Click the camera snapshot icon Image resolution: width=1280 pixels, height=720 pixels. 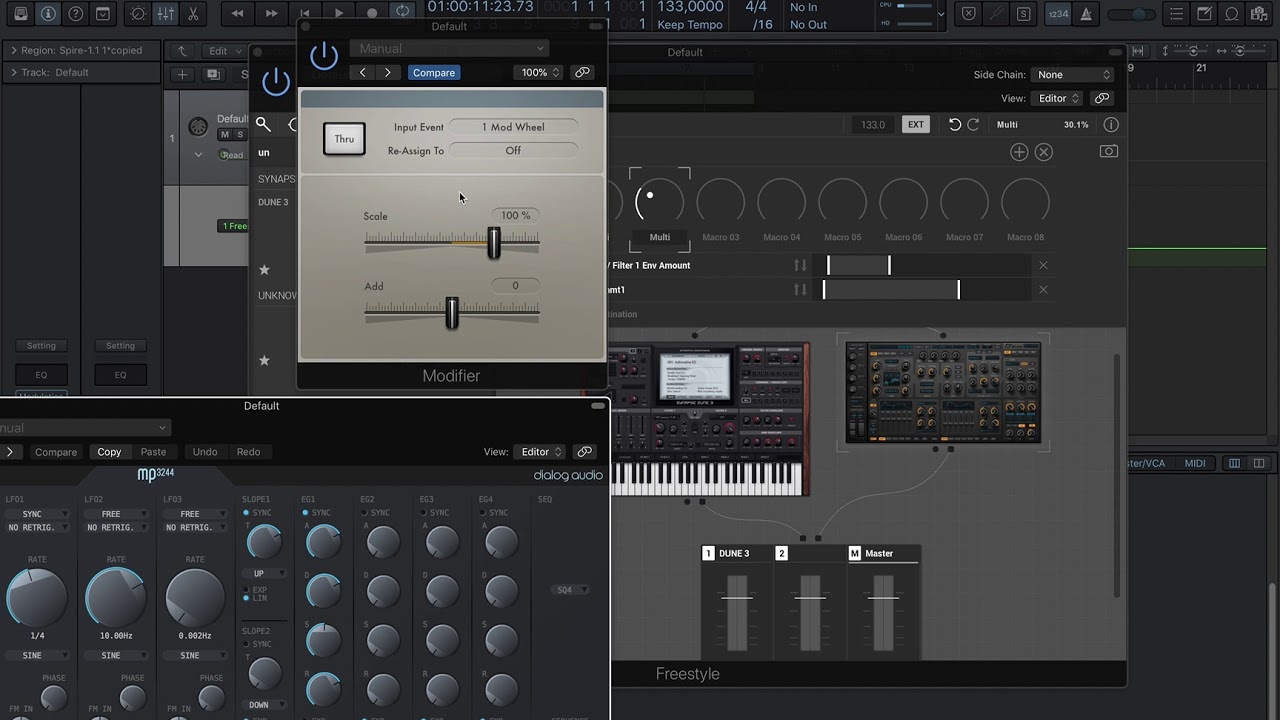[1109, 151]
